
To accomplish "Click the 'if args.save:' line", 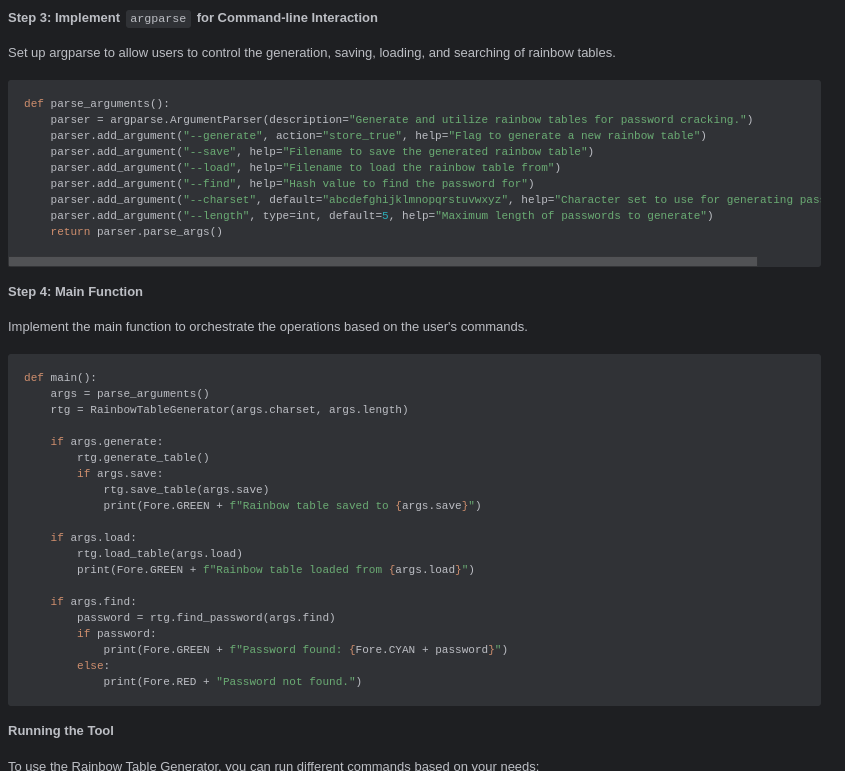I will coord(120,474).
